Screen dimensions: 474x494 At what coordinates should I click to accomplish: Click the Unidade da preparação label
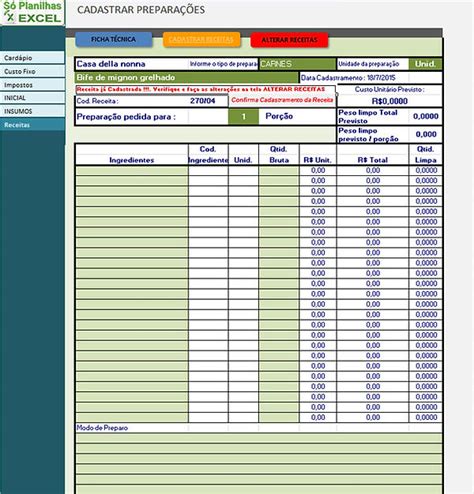click(369, 64)
